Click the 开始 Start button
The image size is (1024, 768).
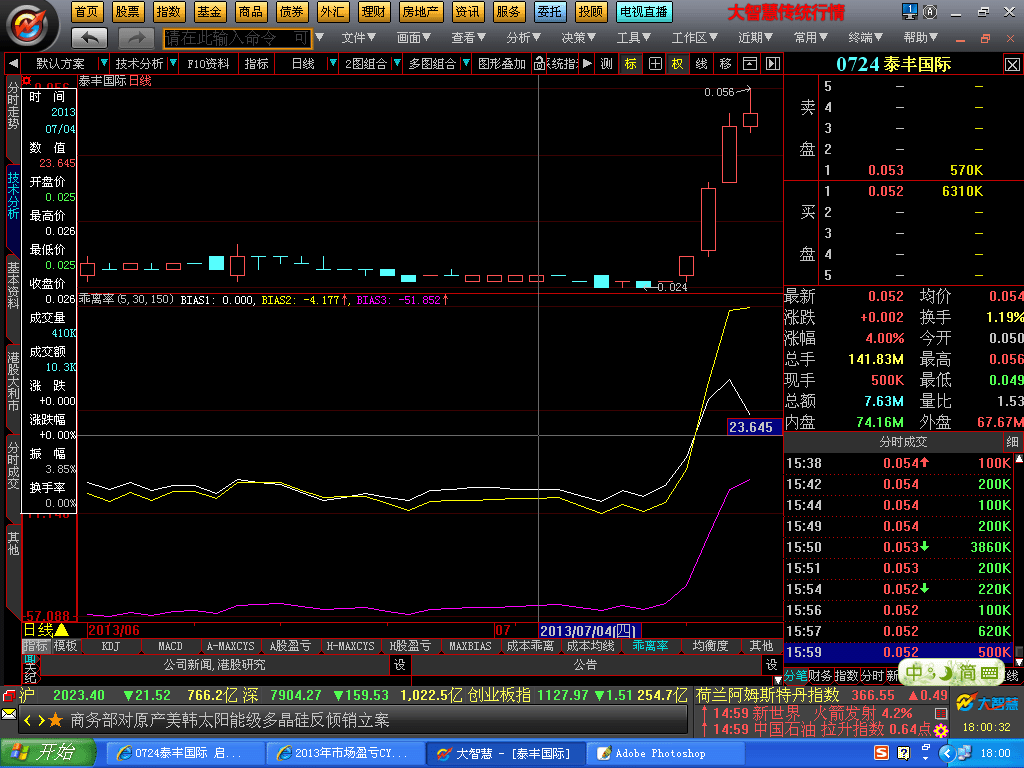(x=47, y=752)
